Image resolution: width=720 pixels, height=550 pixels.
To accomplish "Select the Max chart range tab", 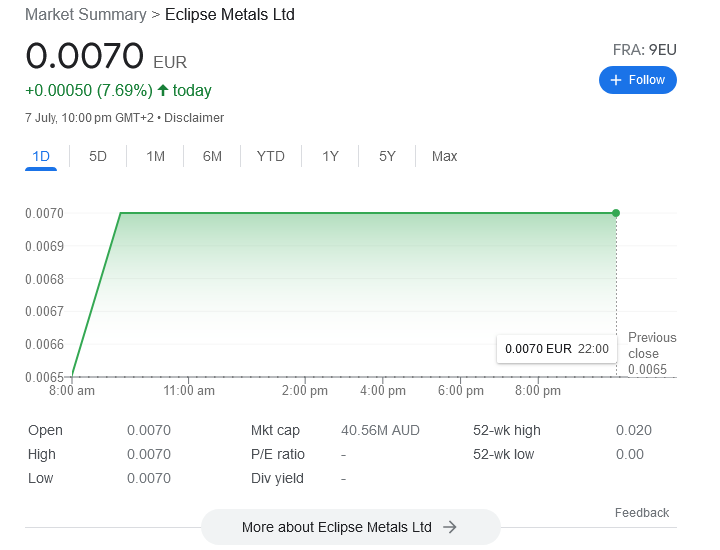I will 444,157.
